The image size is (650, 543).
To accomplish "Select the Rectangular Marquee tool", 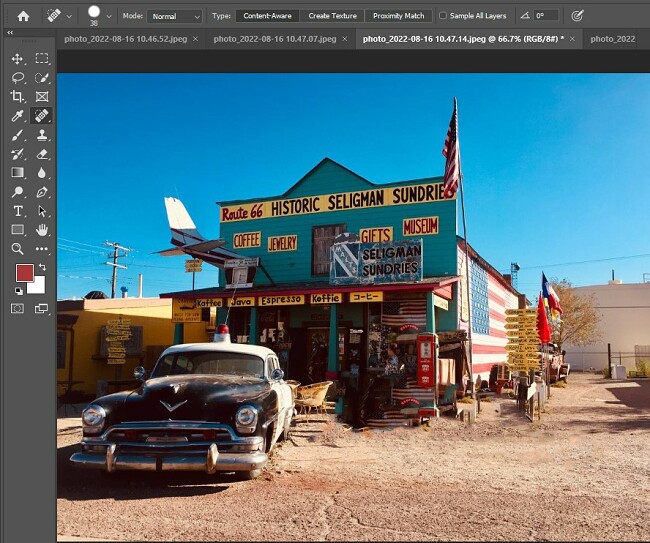I will point(41,58).
